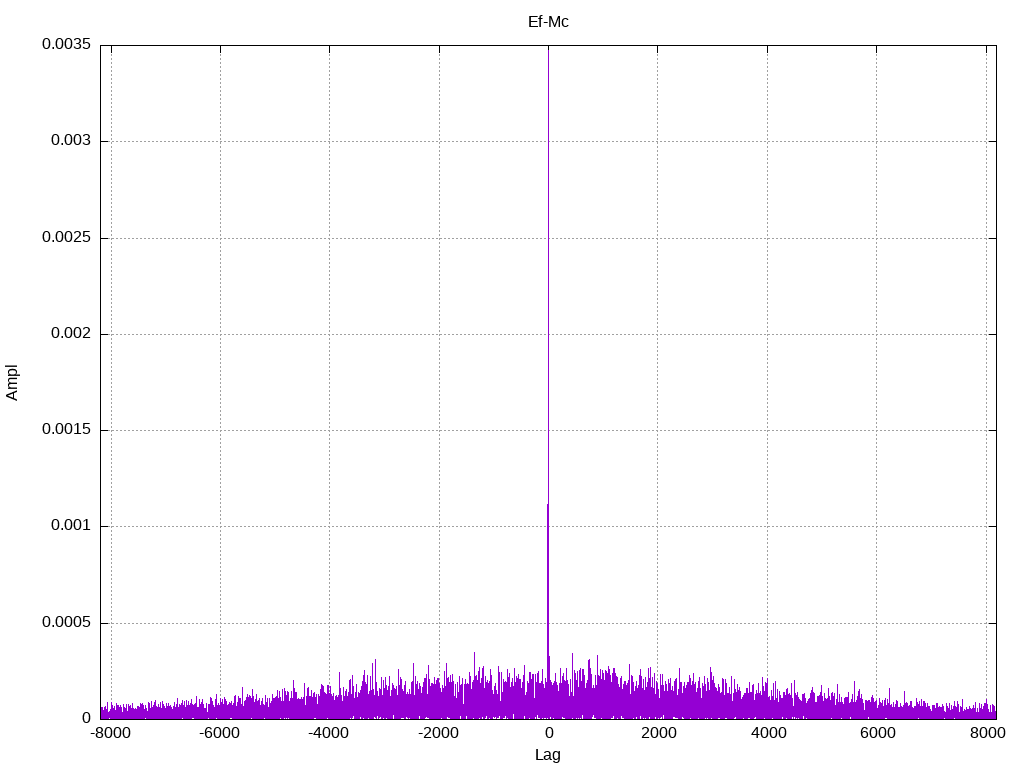Click the plot title Ef-Mc
The height and width of the screenshot is (768, 1024).
click(548, 22)
